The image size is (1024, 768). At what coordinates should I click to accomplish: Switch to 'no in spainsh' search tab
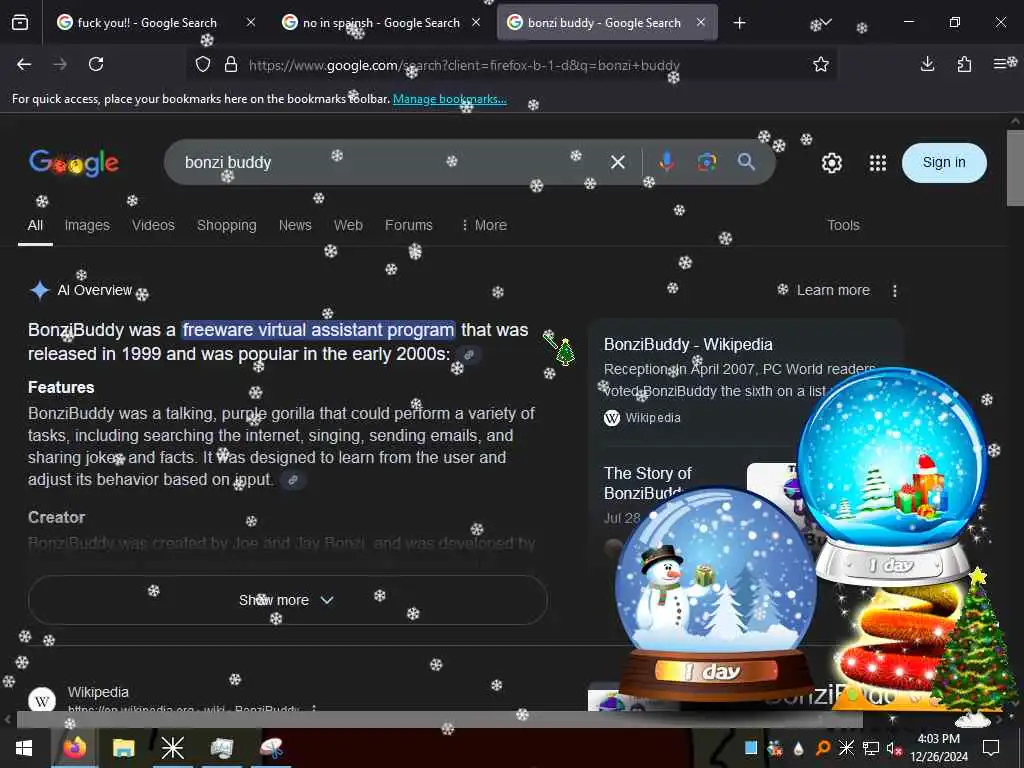[381, 23]
